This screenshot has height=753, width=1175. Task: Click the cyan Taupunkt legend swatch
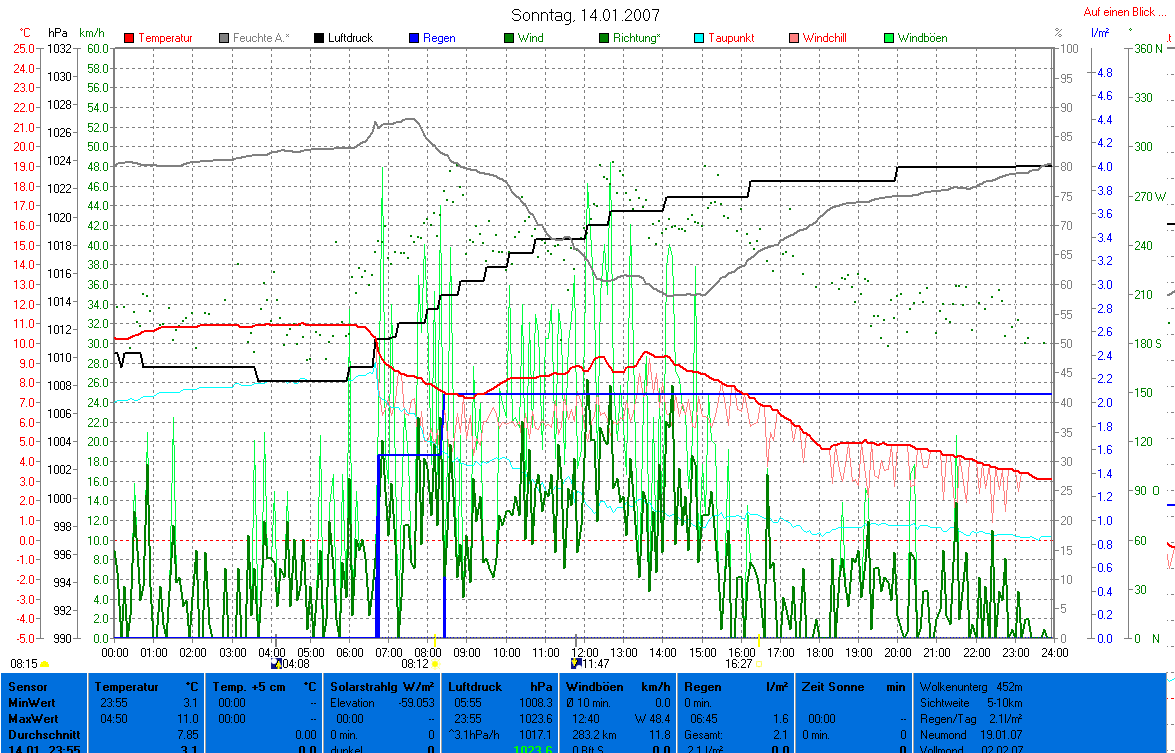click(700, 38)
